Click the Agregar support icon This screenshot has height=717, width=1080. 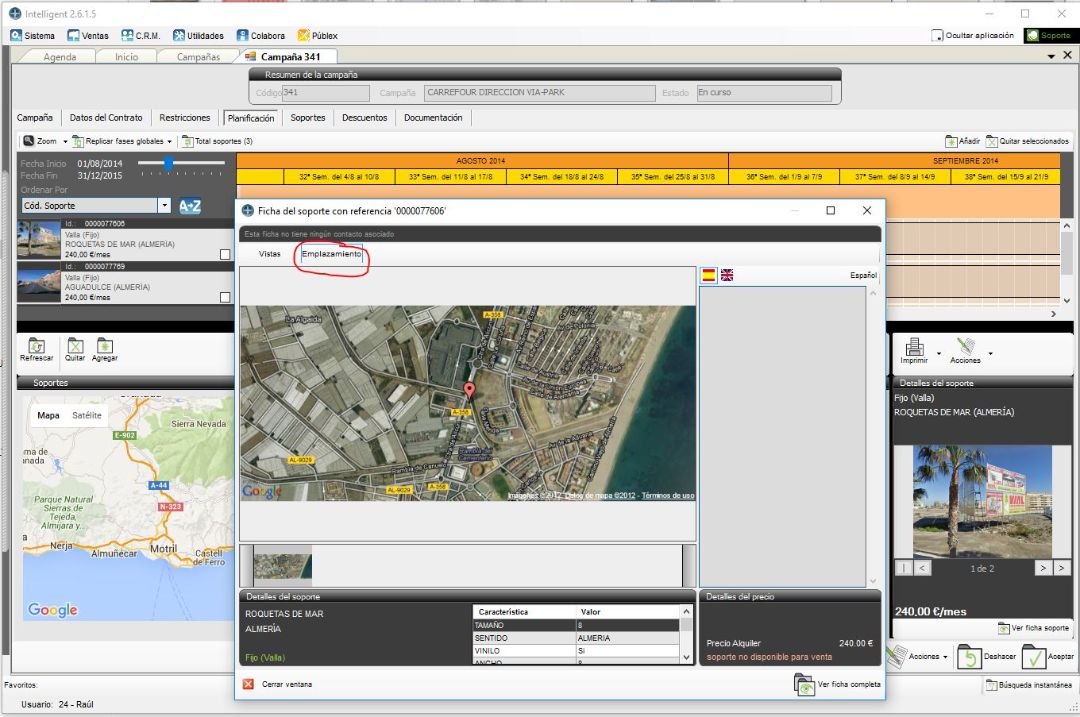[x=104, y=348]
